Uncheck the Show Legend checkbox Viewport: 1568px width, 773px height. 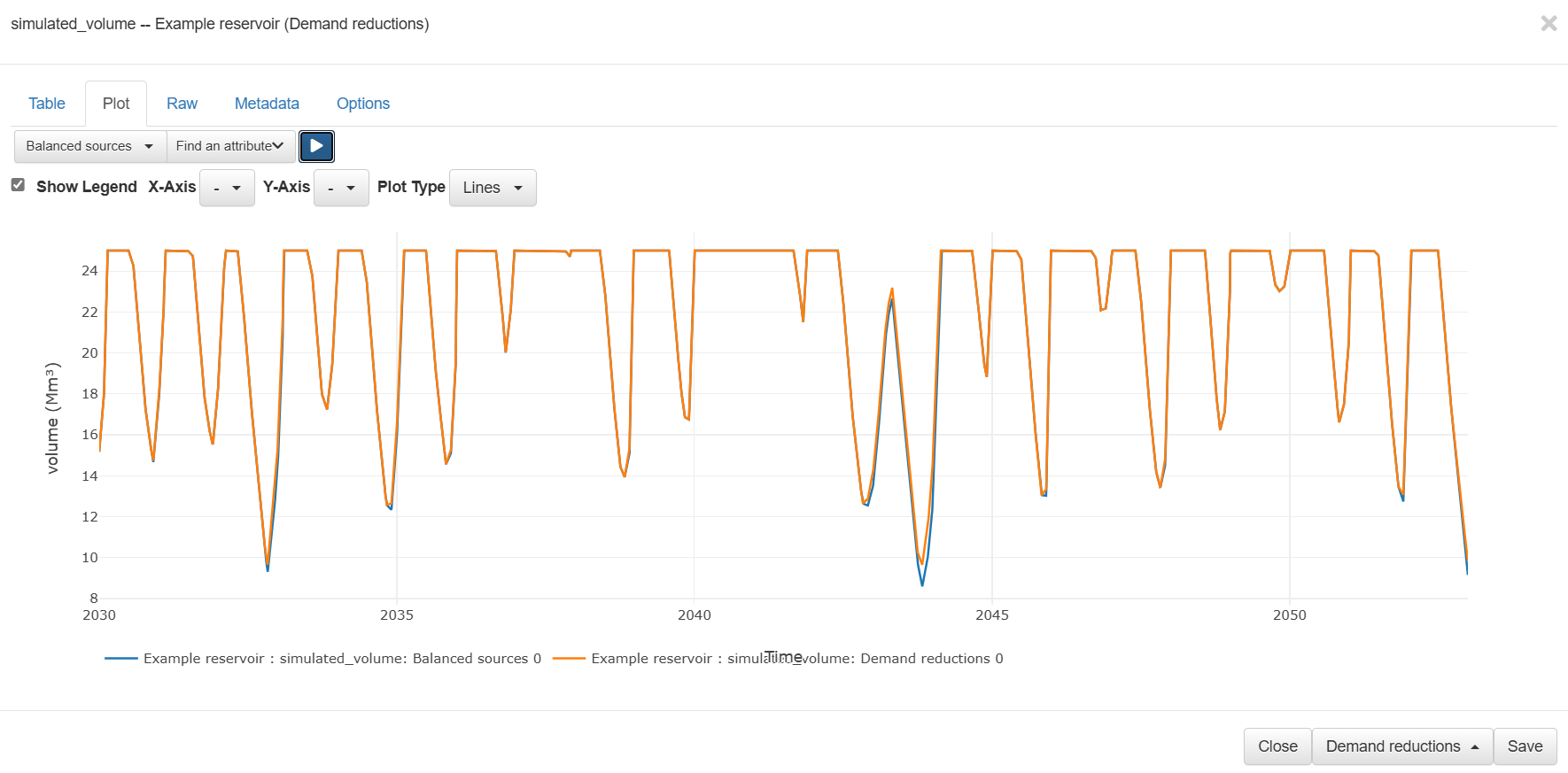18,185
